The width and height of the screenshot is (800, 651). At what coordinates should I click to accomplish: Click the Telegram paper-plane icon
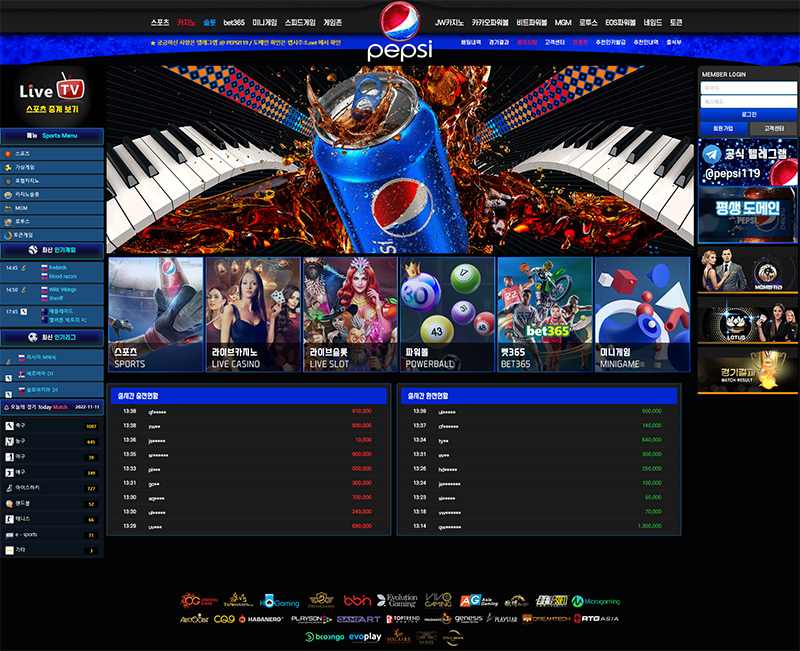711,154
